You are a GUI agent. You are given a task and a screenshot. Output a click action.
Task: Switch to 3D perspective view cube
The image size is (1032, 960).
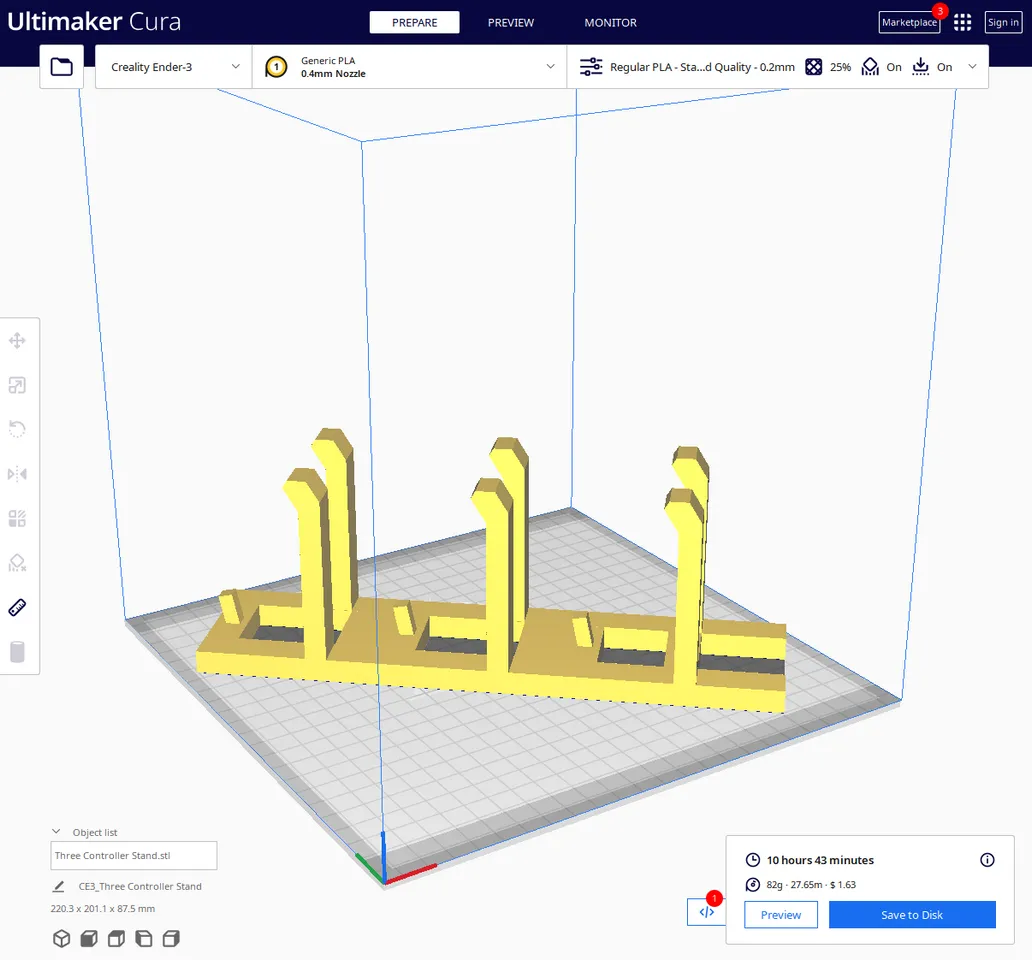click(x=61, y=938)
